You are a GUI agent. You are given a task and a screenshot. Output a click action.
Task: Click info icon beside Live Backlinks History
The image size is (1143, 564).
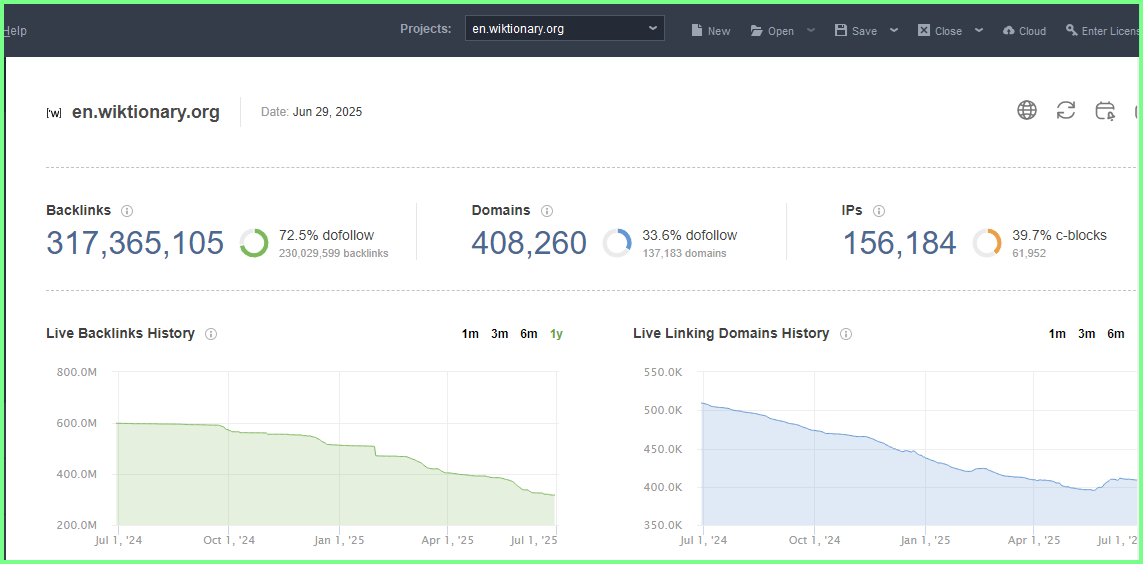click(x=211, y=334)
